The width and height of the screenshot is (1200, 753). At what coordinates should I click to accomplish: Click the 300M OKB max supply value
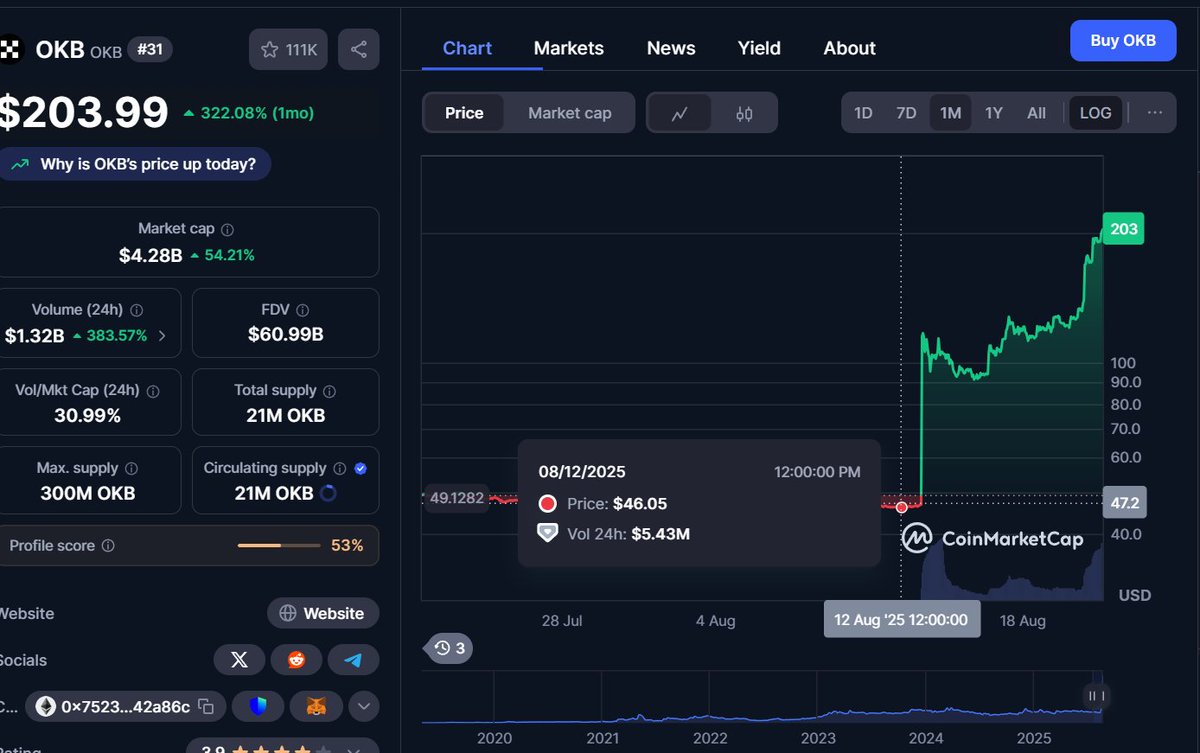pyautogui.click(x=87, y=493)
